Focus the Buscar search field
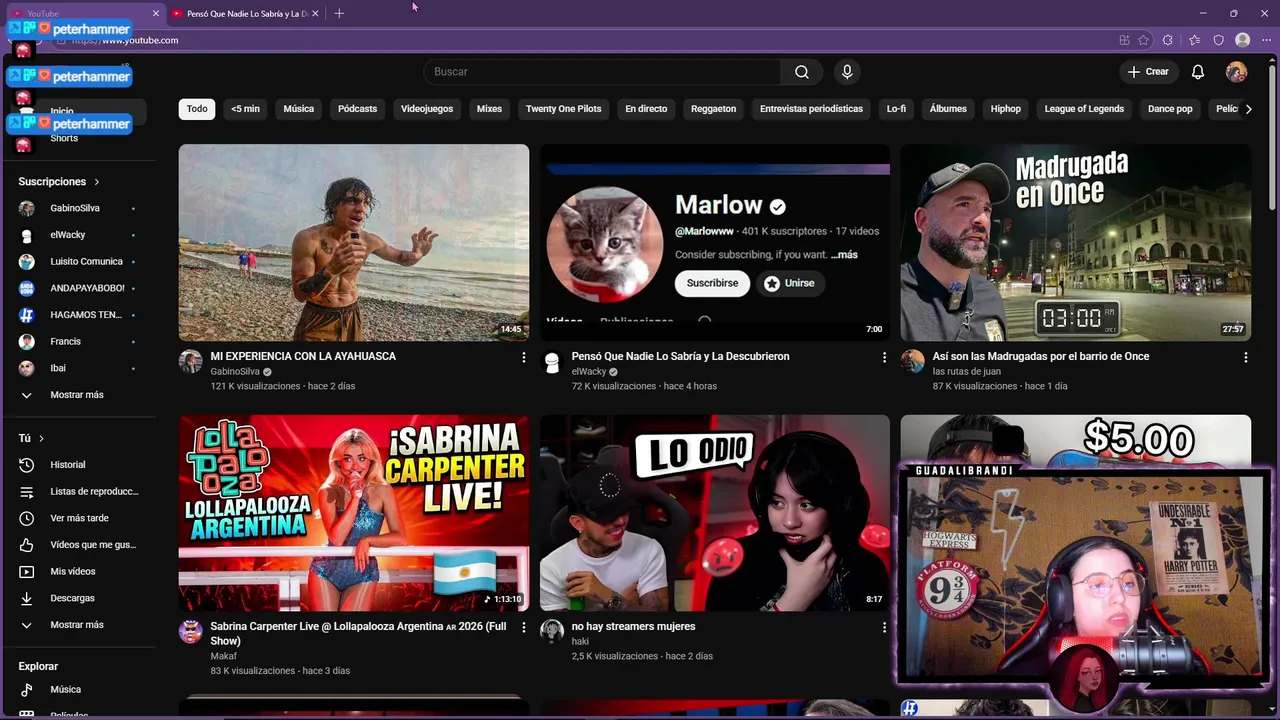Image resolution: width=1280 pixels, height=720 pixels. point(602,72)
